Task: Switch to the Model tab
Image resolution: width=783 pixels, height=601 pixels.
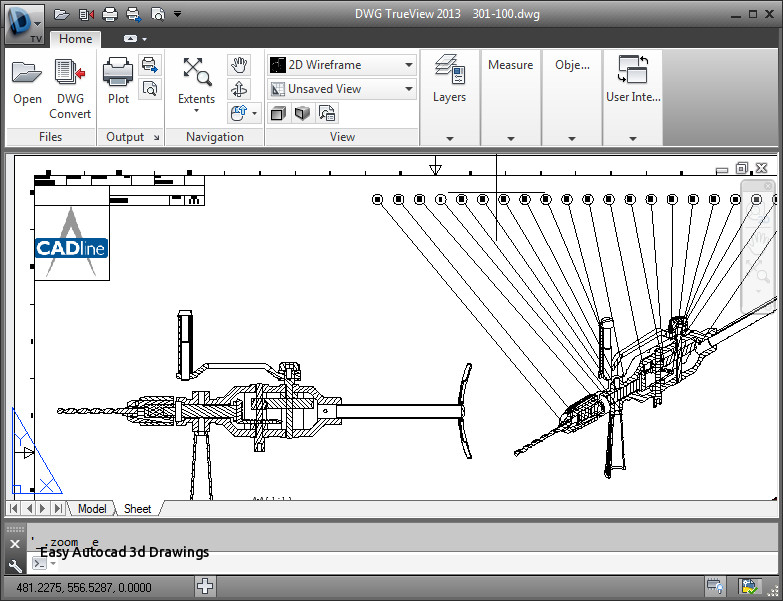Action: point(92,509)
